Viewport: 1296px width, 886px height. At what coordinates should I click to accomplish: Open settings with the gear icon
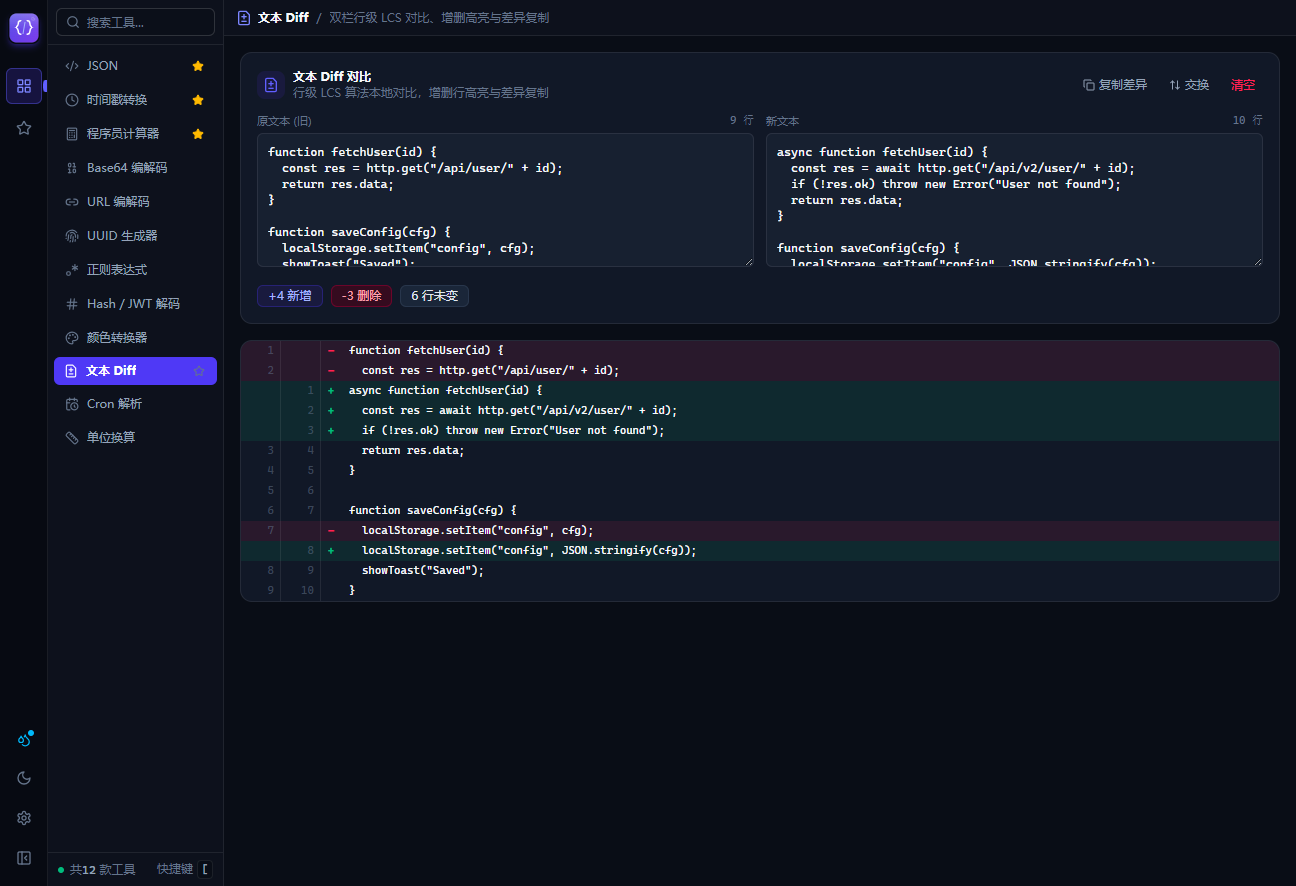point(24,818)
